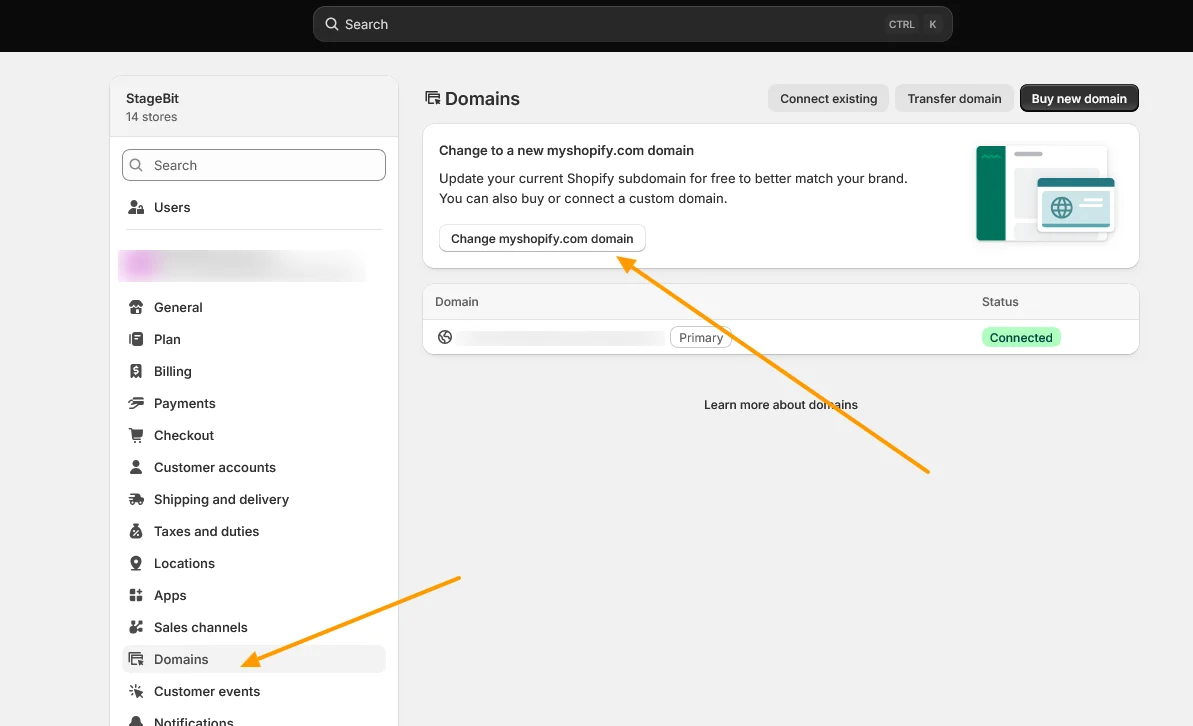Click the Notifications bell icon
This screenshot has height=726, width=1193.
coord(136,721)
